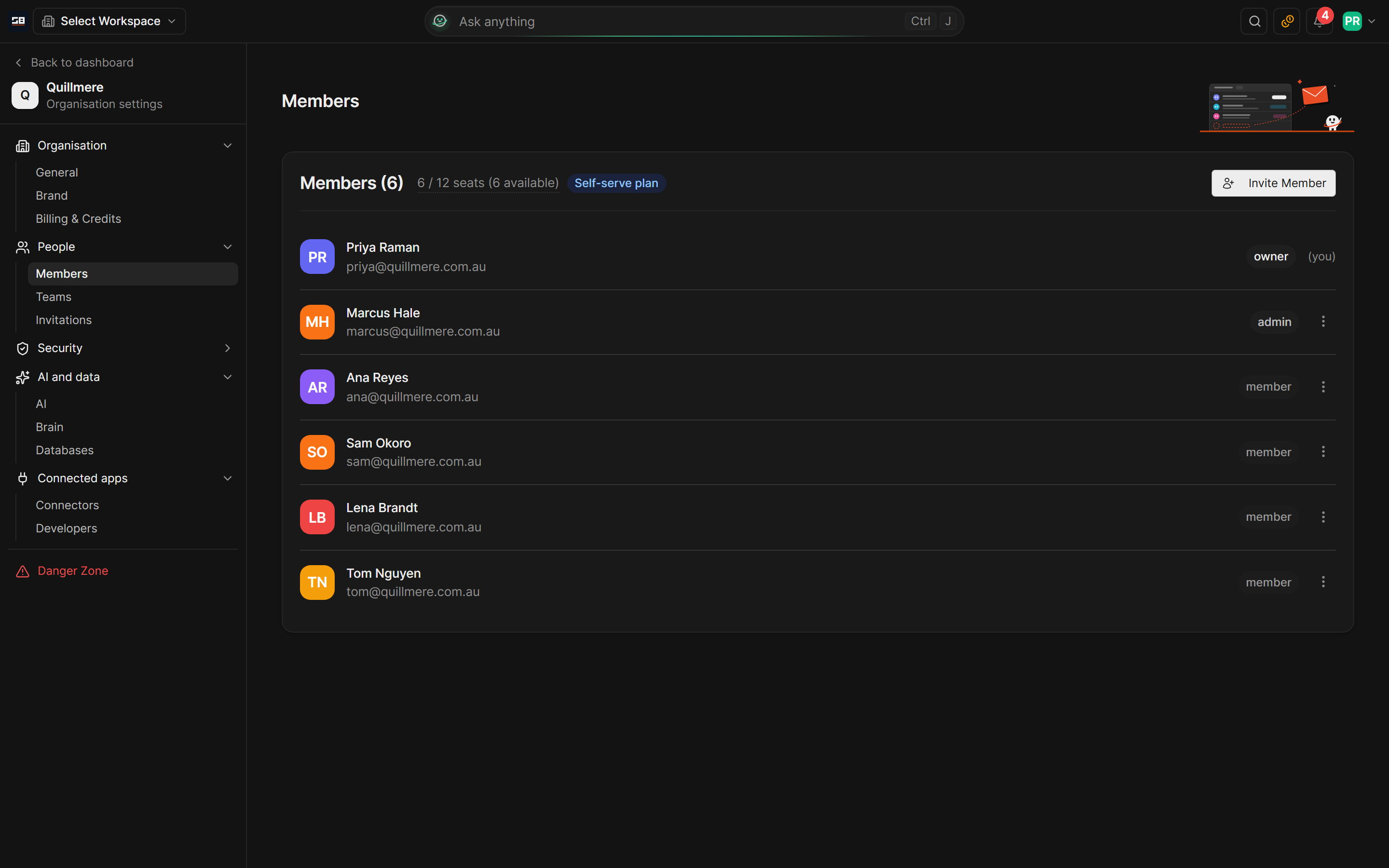Screen dimensions: 1389x868
Task: Open the PR profile avatar menu
Action: tap(1352, 21)
